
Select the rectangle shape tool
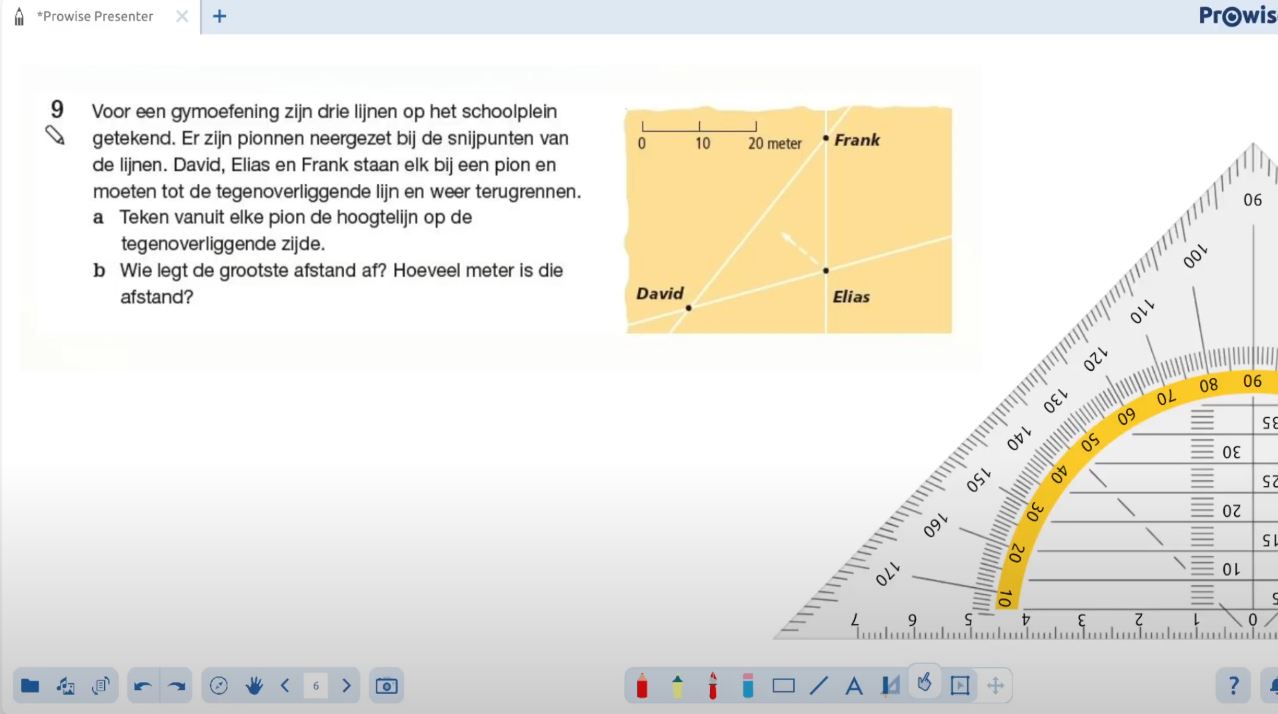(784, 685)
